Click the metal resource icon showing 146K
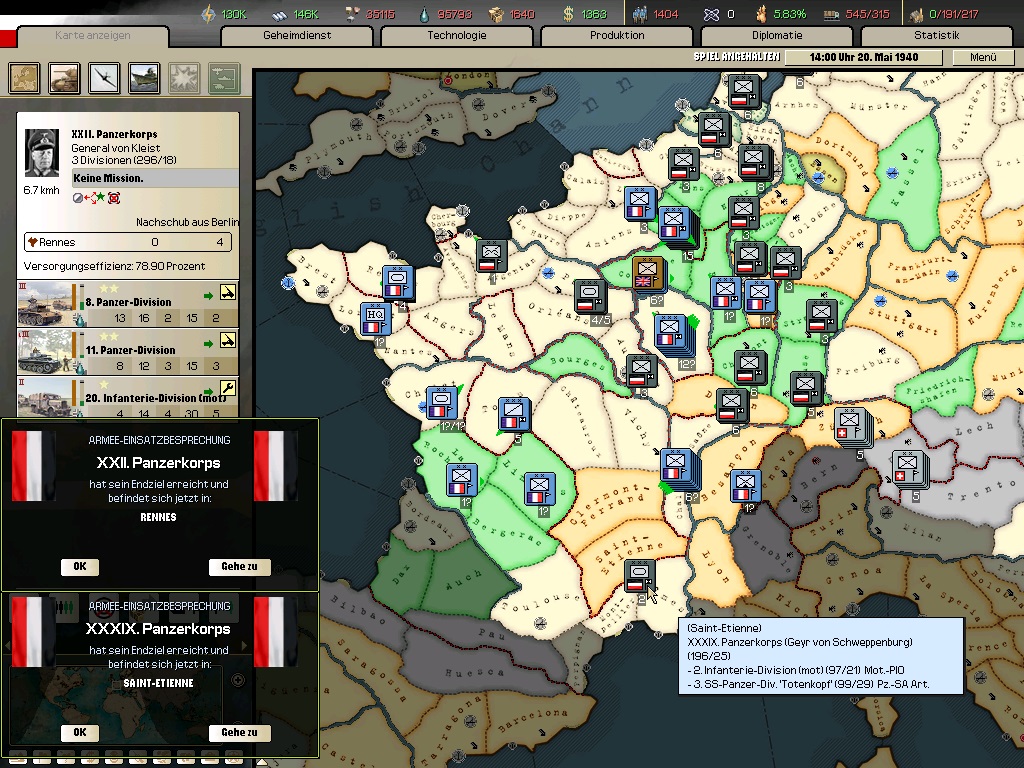The height and width of the screenshot is (768, 1024). [278, 14]
